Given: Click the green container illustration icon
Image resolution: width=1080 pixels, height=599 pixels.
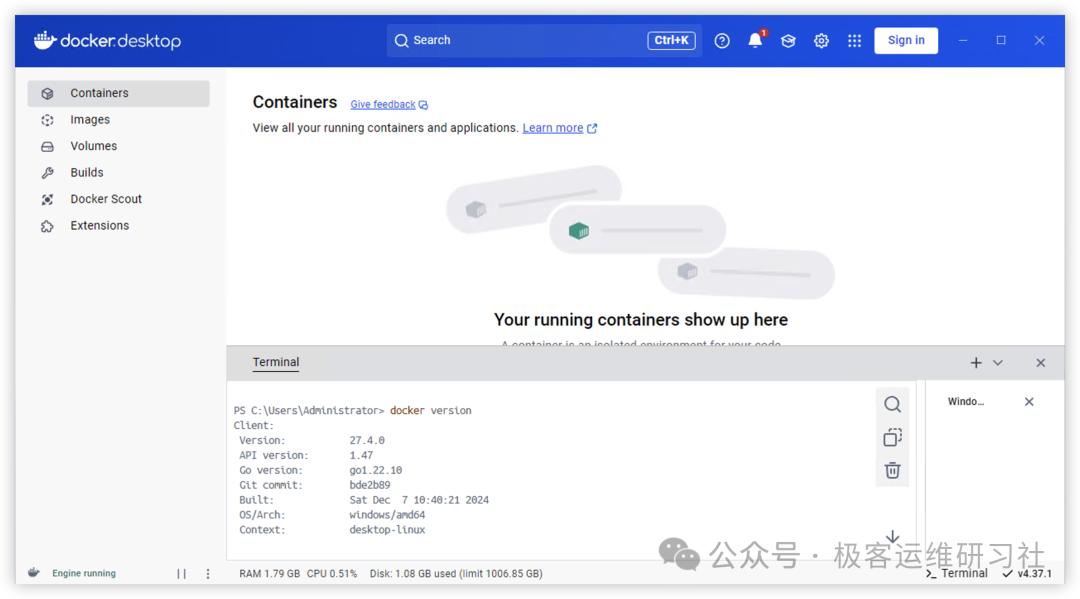Looking at the screenshot, I should 579,230.
